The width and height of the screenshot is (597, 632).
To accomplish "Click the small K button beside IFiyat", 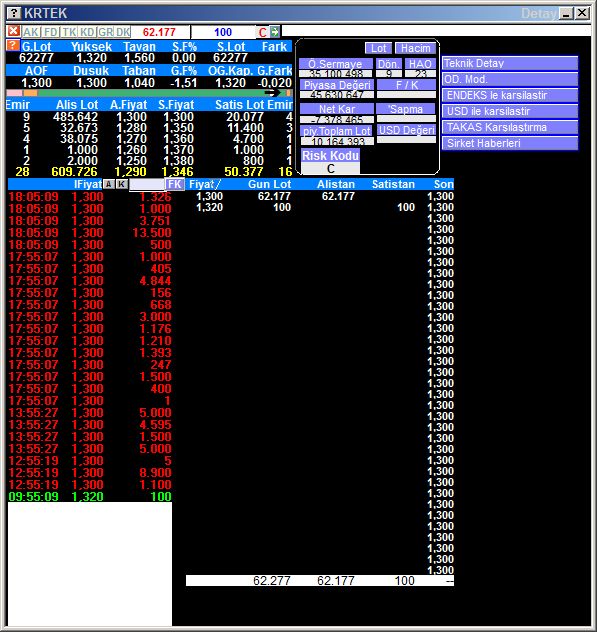I will pyautogui.click(x=121, y=184).
